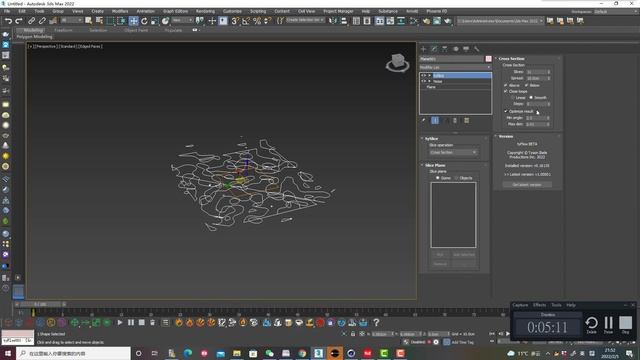The height and width of the screenshot is (360, 640).
Task: Open the selection filter dropdown in main toolbar
Action: (71, 20)
